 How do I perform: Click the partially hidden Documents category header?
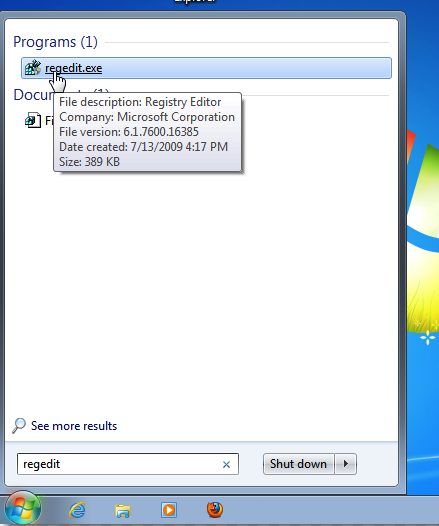33,95
